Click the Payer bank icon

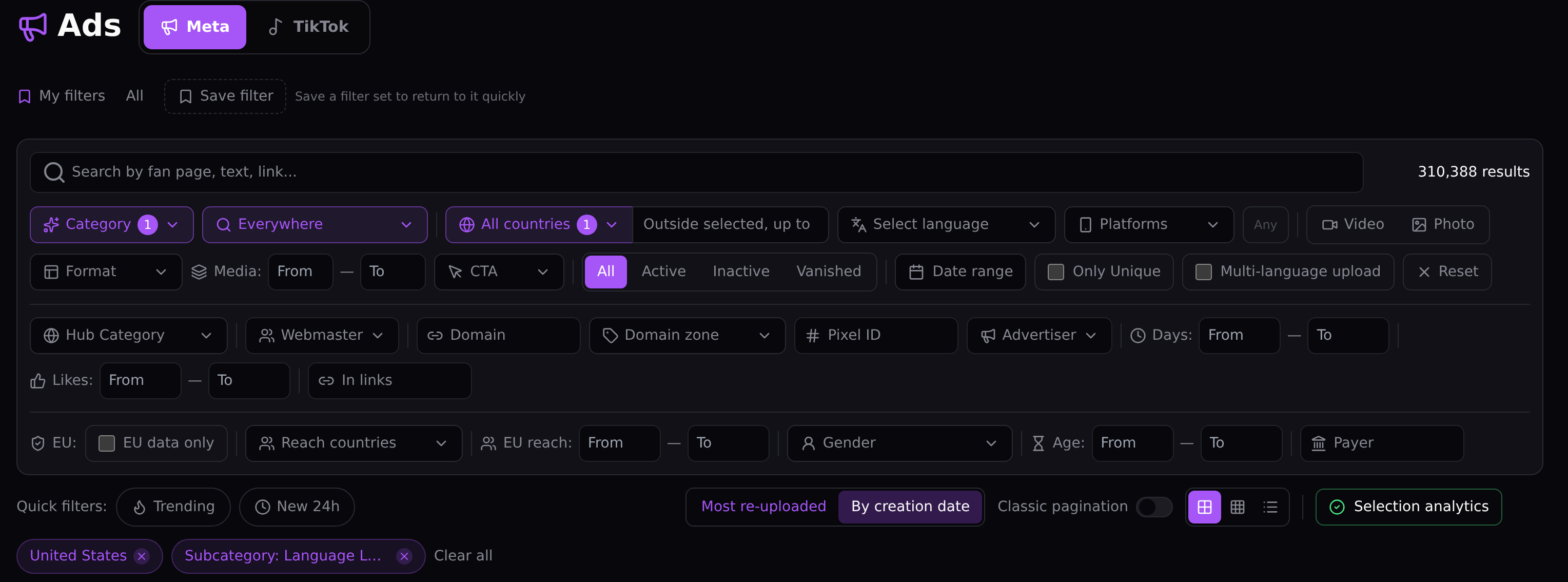(1319, 443)
